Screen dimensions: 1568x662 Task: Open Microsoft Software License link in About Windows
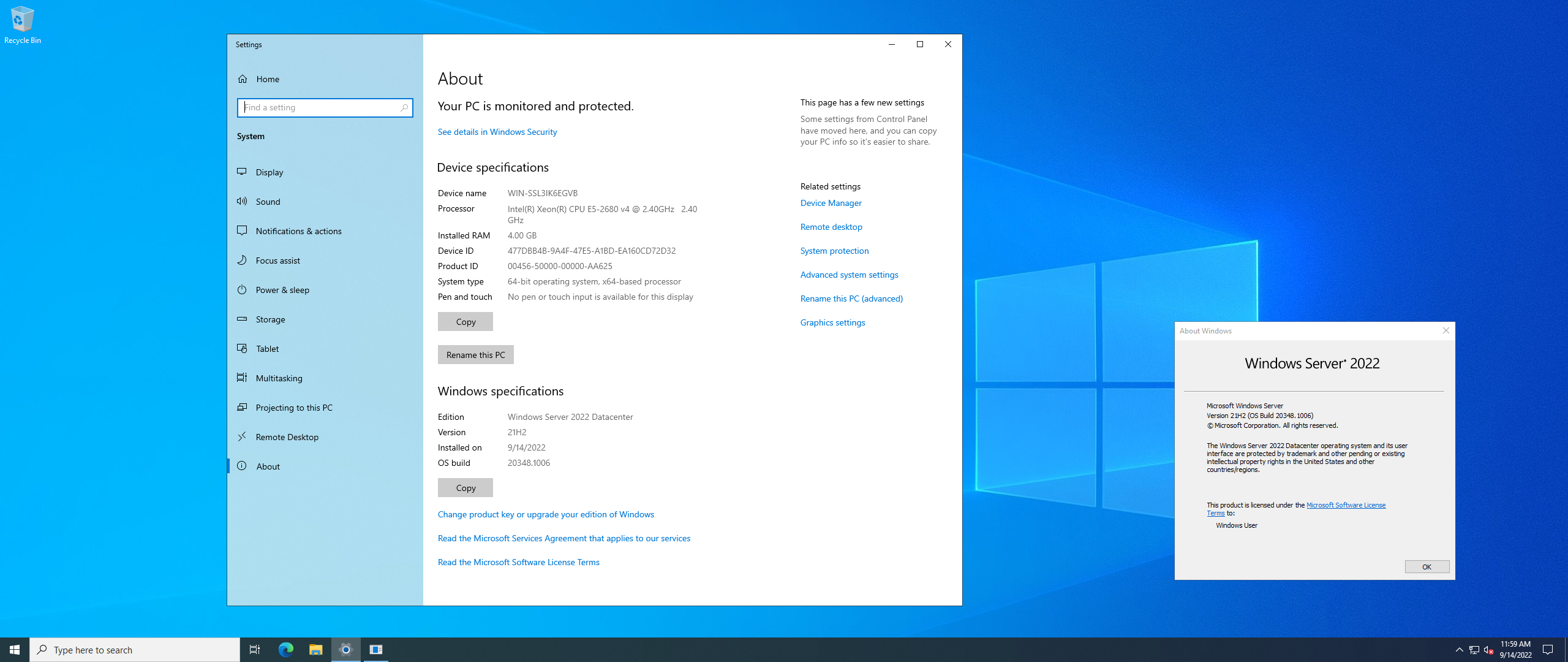coord(1346,505)
